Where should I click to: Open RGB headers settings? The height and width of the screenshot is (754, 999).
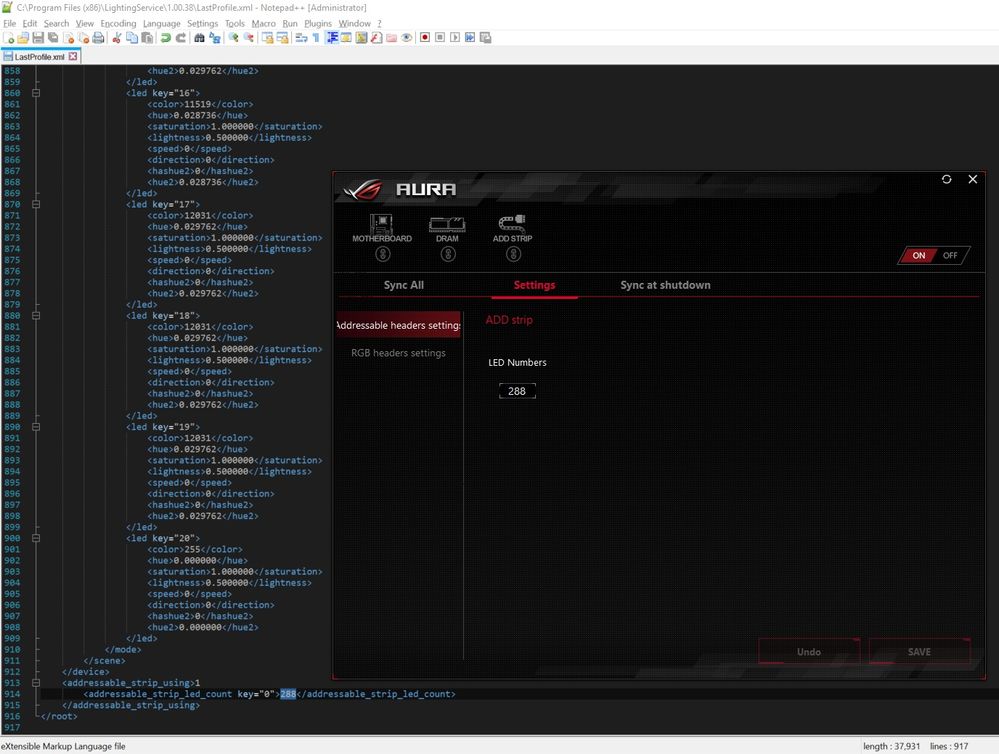pos(398,353)
